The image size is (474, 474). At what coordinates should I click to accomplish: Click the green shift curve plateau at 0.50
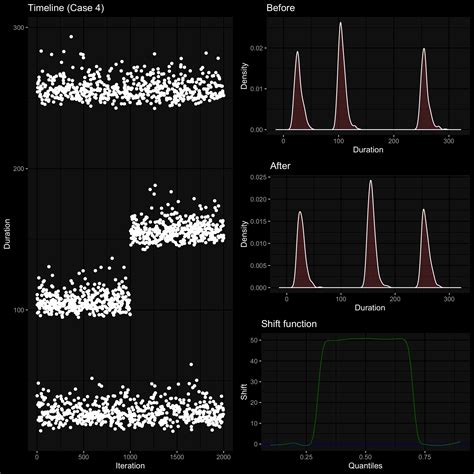click(366, 339)
